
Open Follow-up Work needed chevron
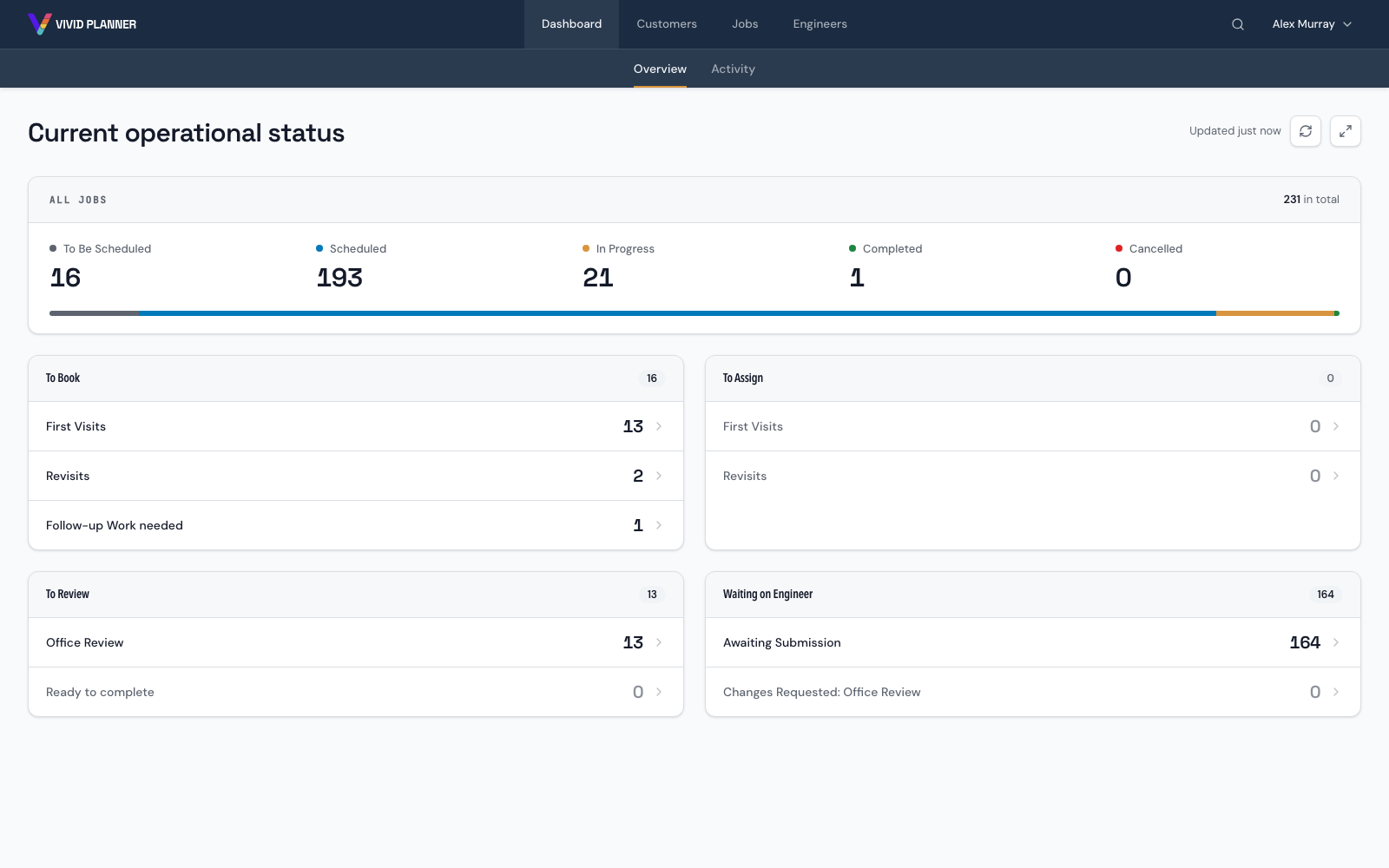[659, 525]
